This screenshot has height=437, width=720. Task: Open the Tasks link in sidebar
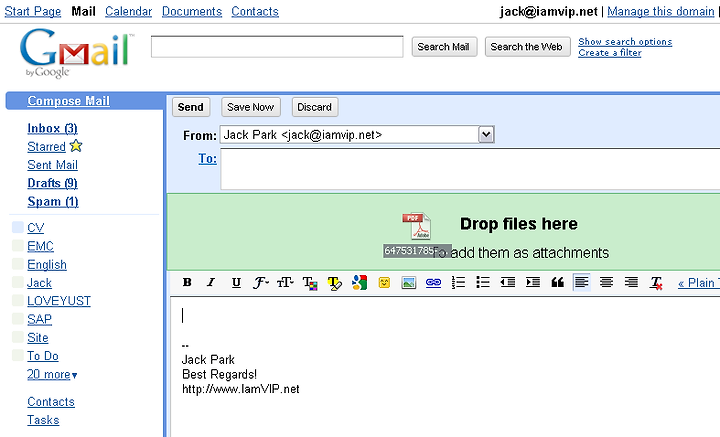pyautogui.click(x=43, y=420)
